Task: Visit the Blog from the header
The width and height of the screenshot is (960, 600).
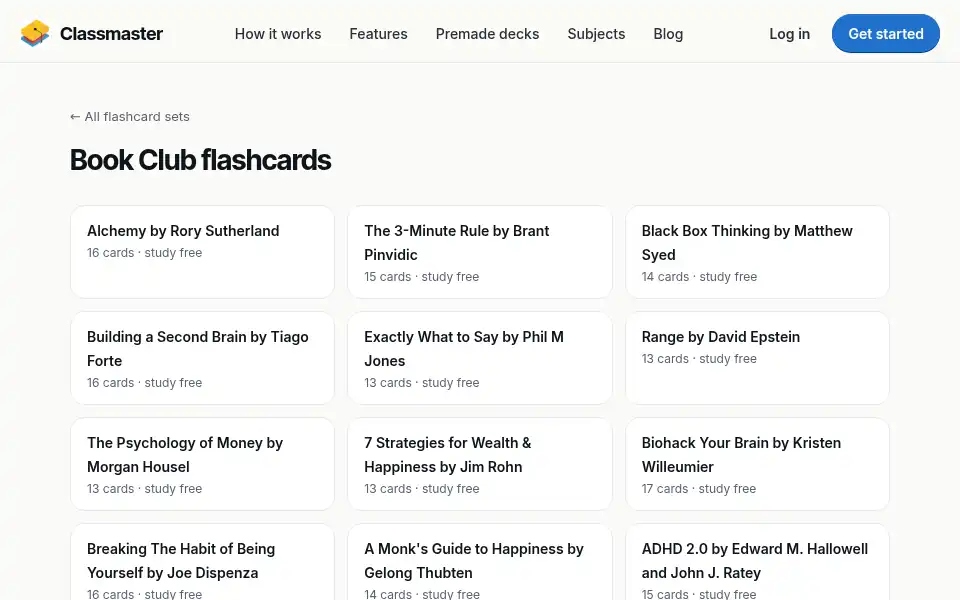Action: 668,34
